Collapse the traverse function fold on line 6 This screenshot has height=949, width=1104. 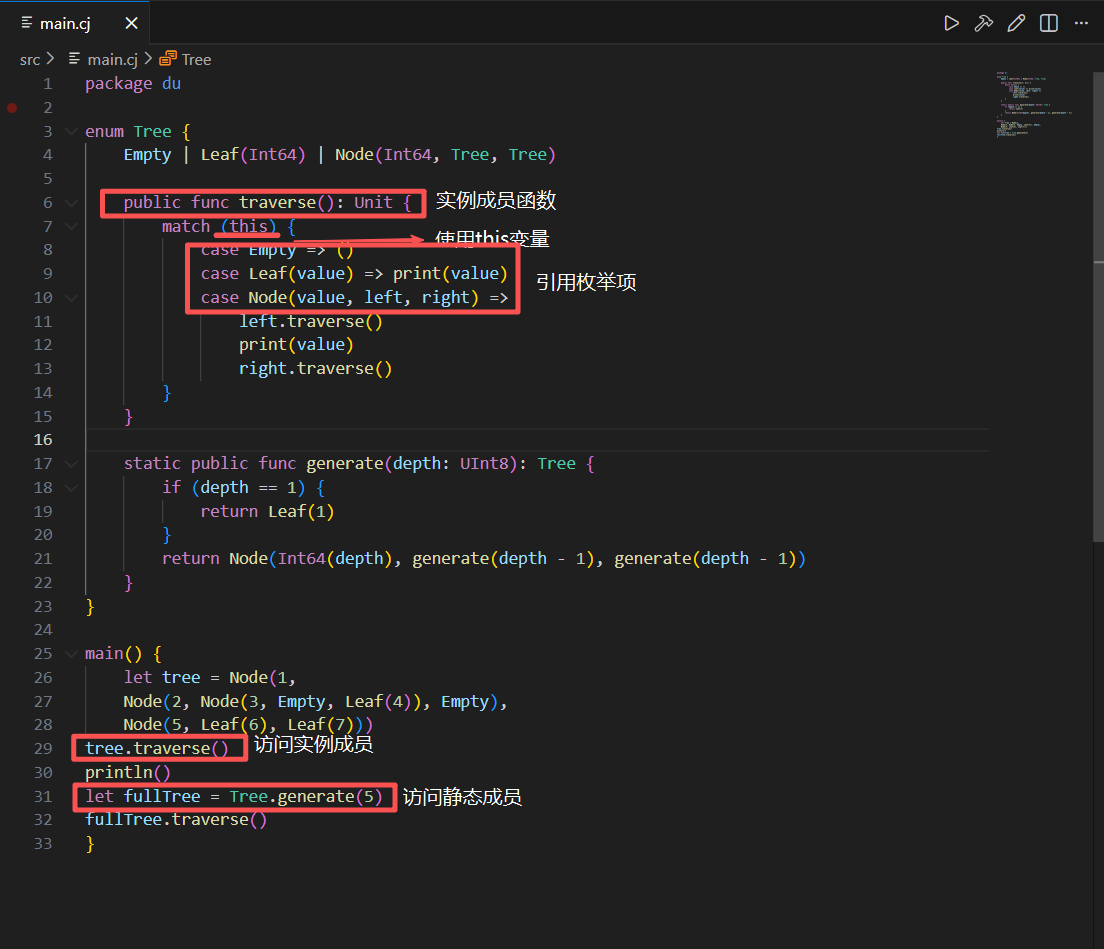coord(71,203)
